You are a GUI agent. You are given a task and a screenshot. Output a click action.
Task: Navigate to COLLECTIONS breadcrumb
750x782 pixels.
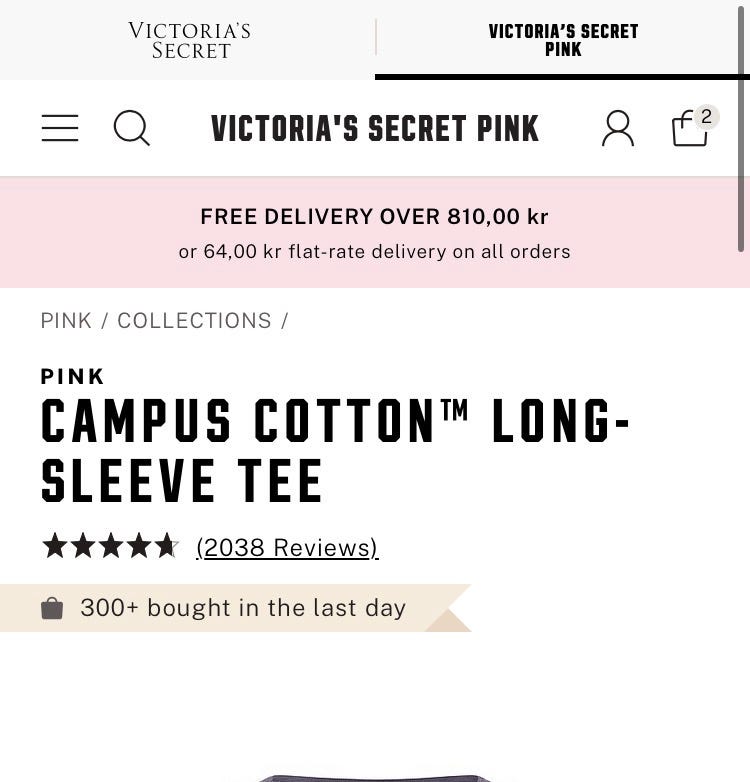click(x=194, y=321)
